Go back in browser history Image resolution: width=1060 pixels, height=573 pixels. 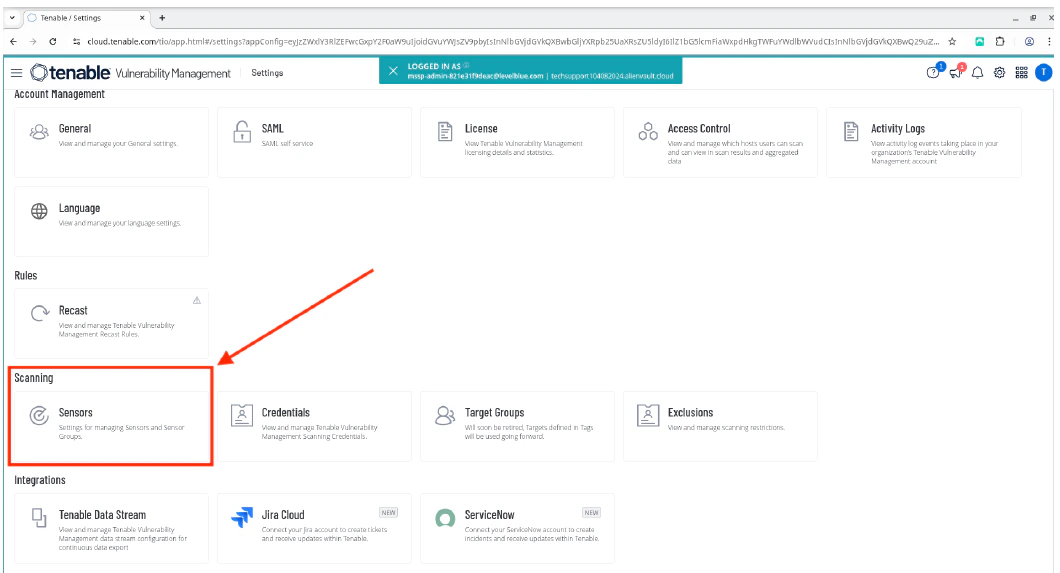14,41
